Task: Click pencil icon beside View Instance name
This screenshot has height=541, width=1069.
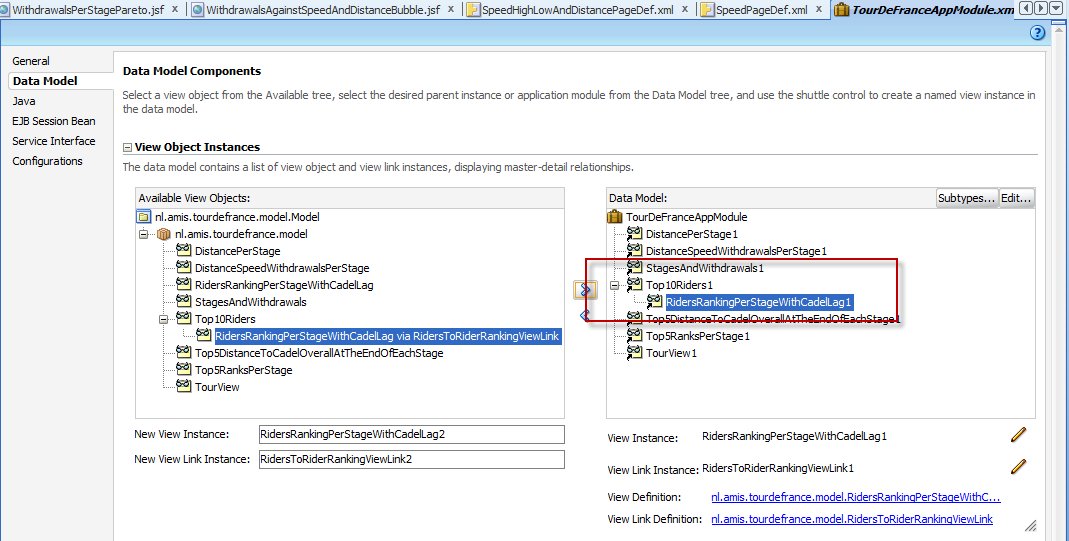Action: point(1018,434)
